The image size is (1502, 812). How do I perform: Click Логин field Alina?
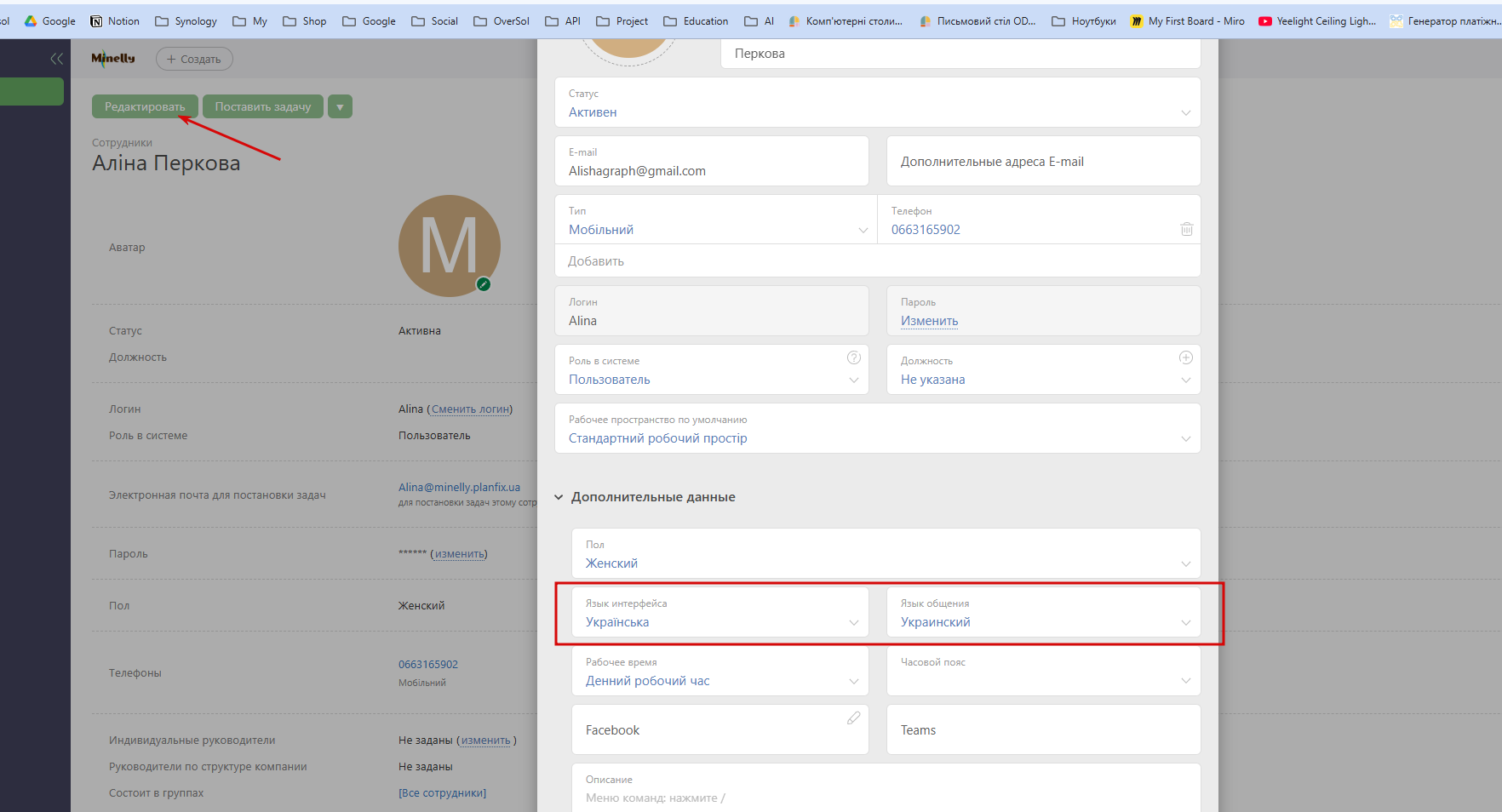pos(712,311)
